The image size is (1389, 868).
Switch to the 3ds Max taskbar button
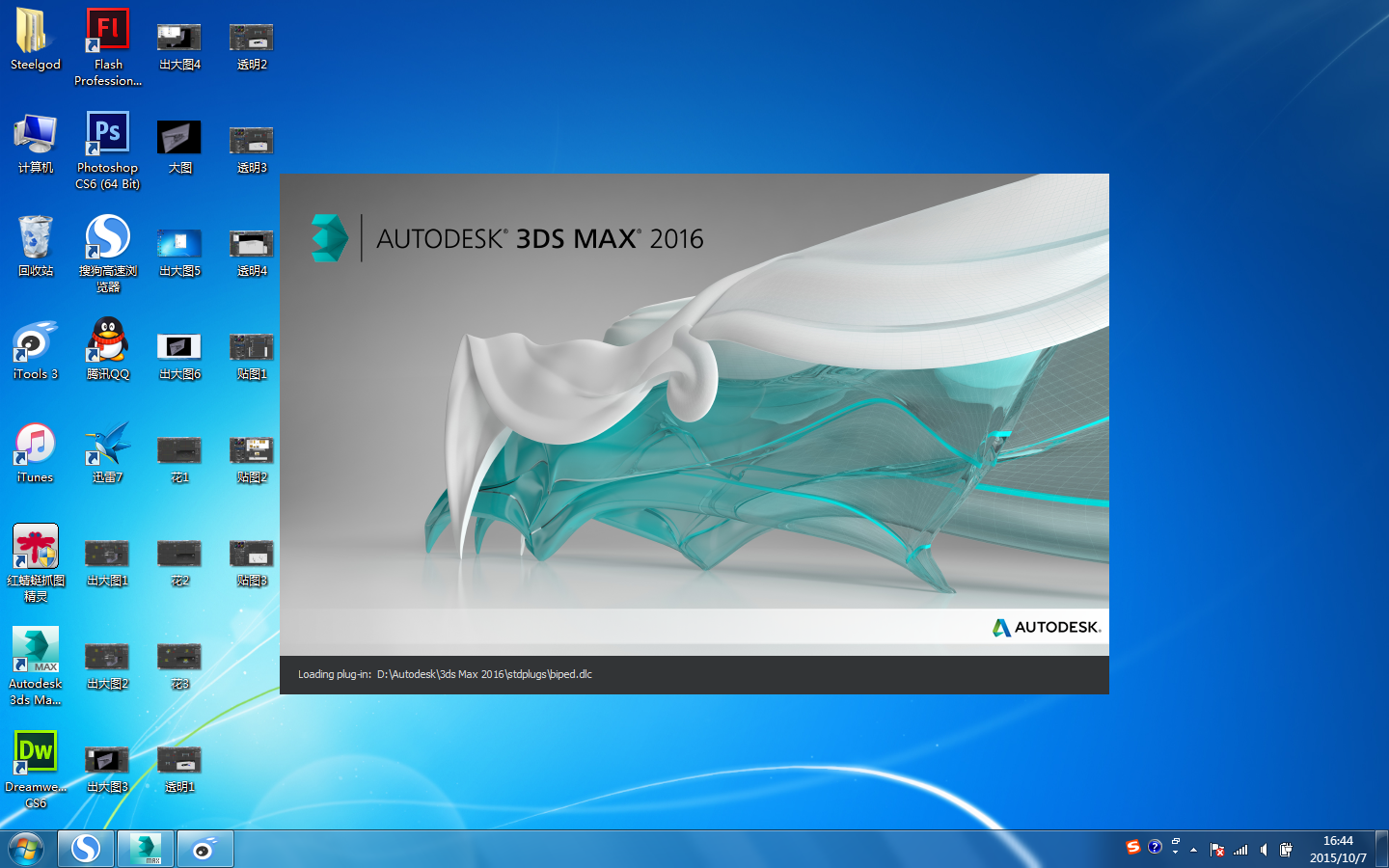pos(146,849)
